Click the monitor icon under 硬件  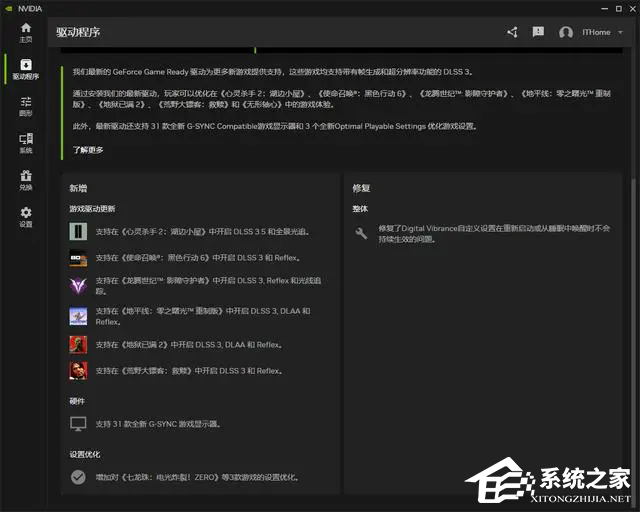[x=78, y=424]
